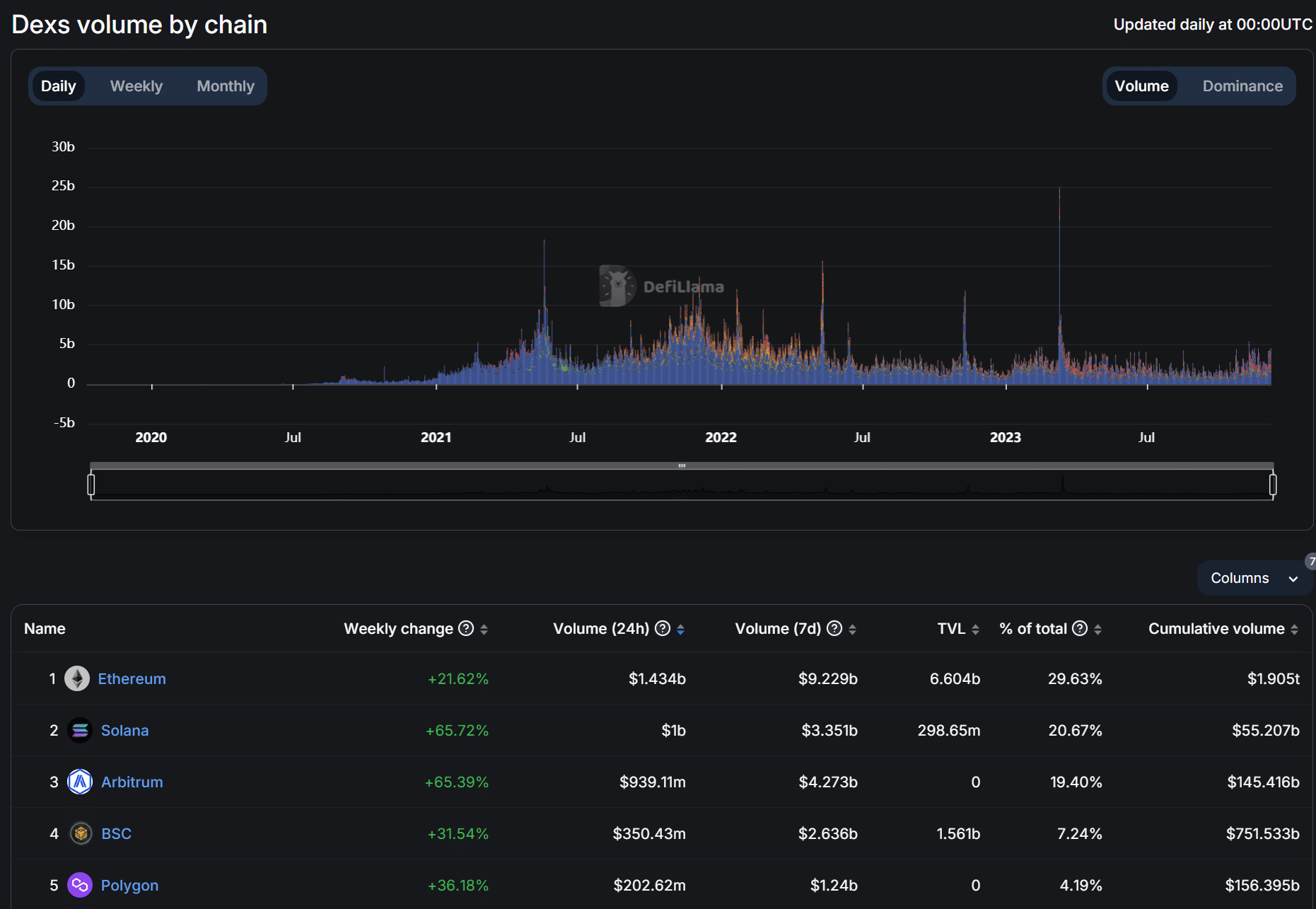This screenshot has height=909, width=1316.
Task: Click the $55.207b cumulative volume cell
Action: coord(1266,730)
